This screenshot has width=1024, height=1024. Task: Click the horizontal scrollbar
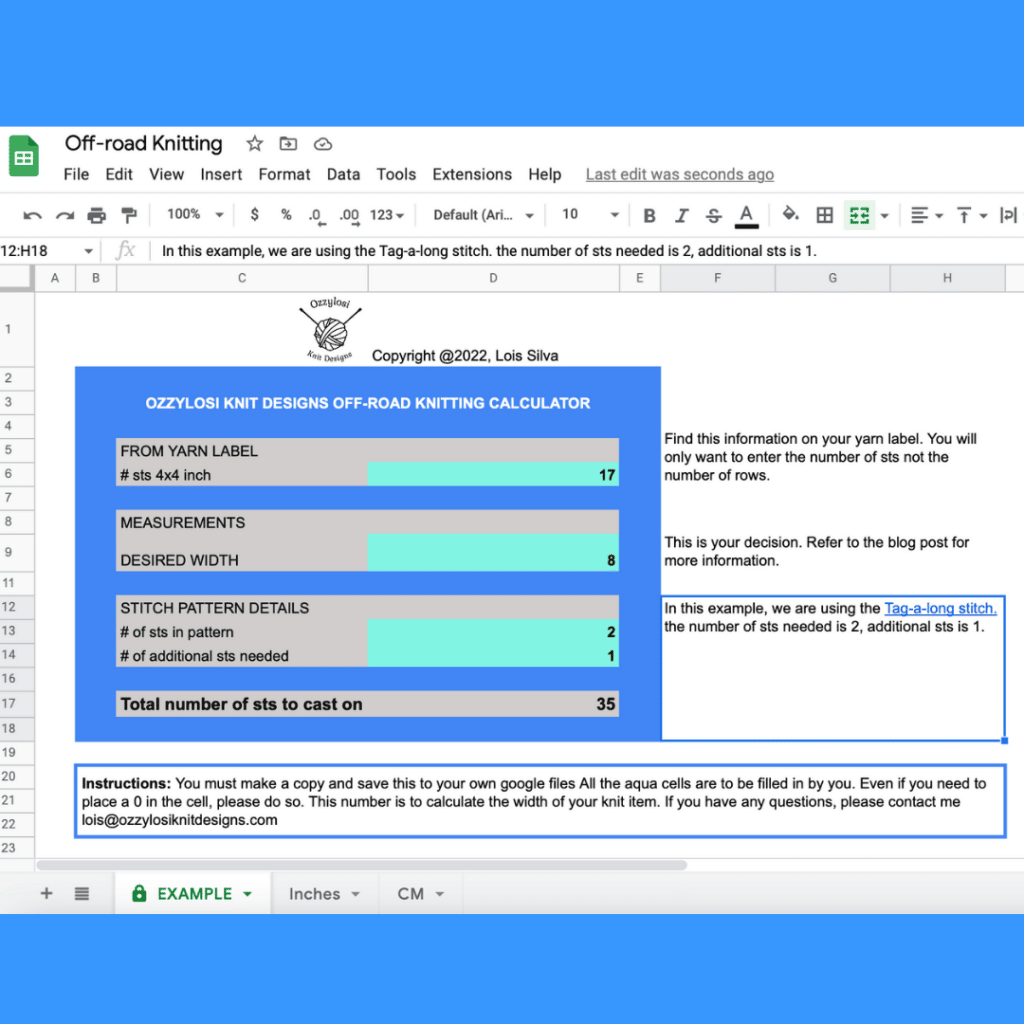[361, 865]
